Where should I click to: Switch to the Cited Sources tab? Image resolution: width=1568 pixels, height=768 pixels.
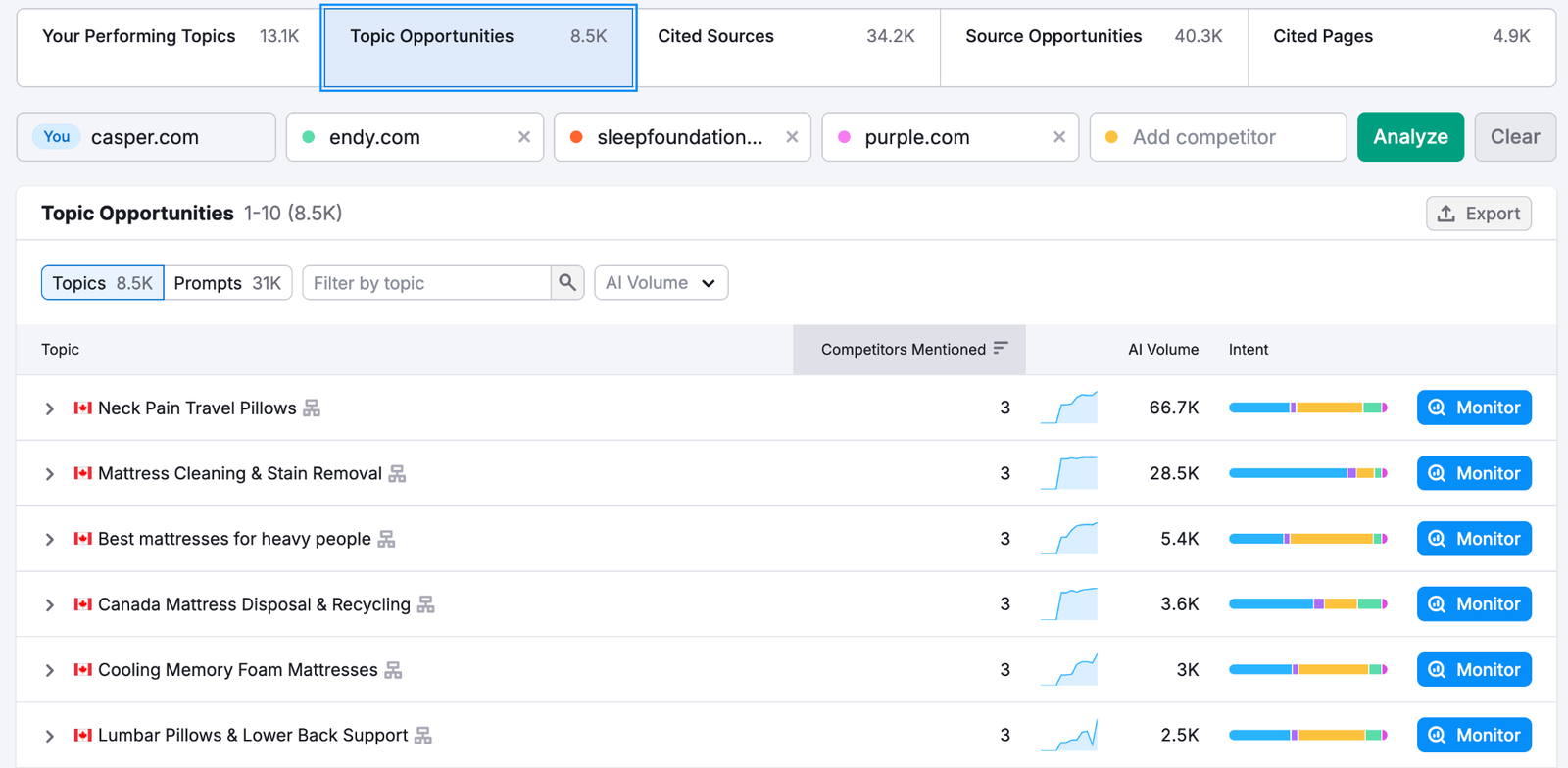[786, 47]
